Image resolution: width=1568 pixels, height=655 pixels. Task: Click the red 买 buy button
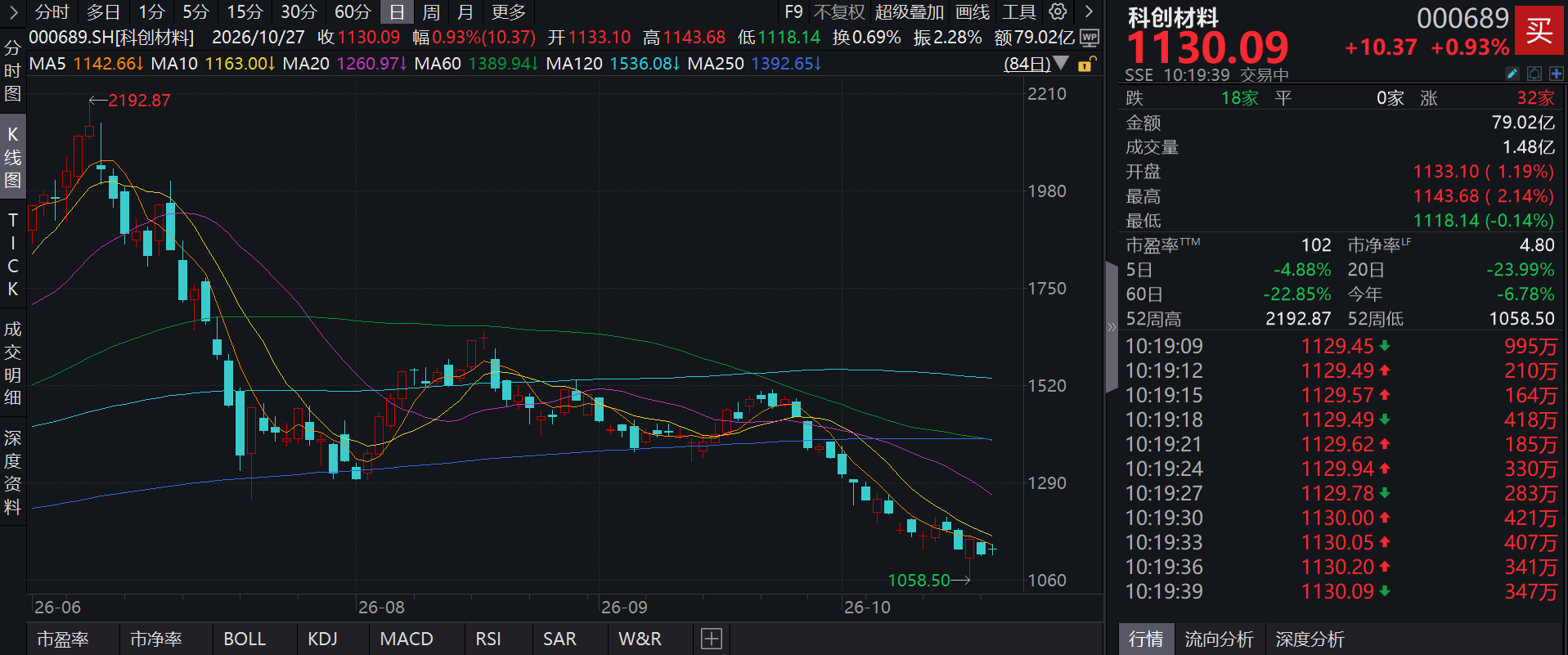pyautogui.click(x=1539, y=31)
